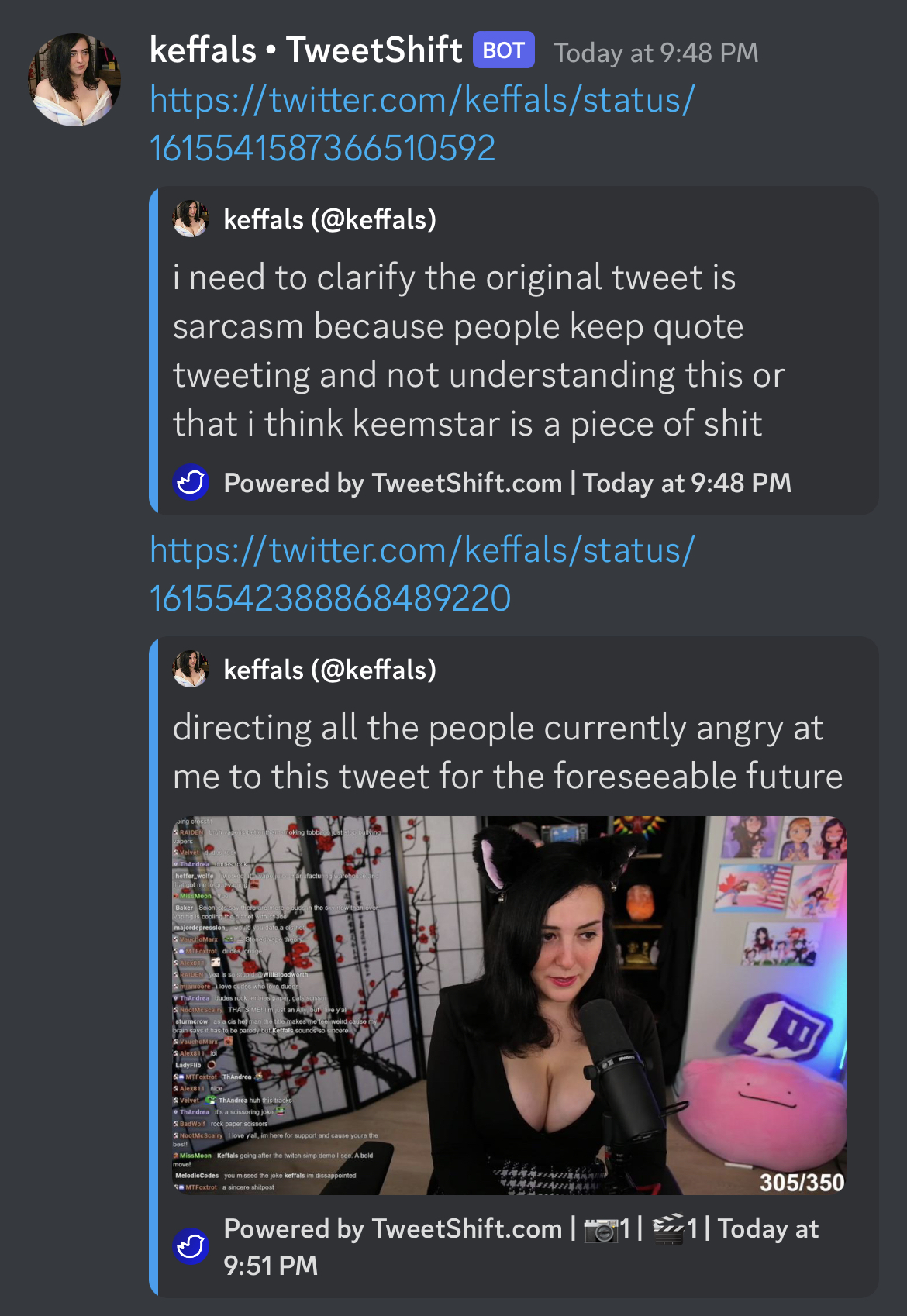This screenshot has height=1316, width=907.
Task: Click the camera emoji in the embed footer
Action: click(x=601, y=1229)
